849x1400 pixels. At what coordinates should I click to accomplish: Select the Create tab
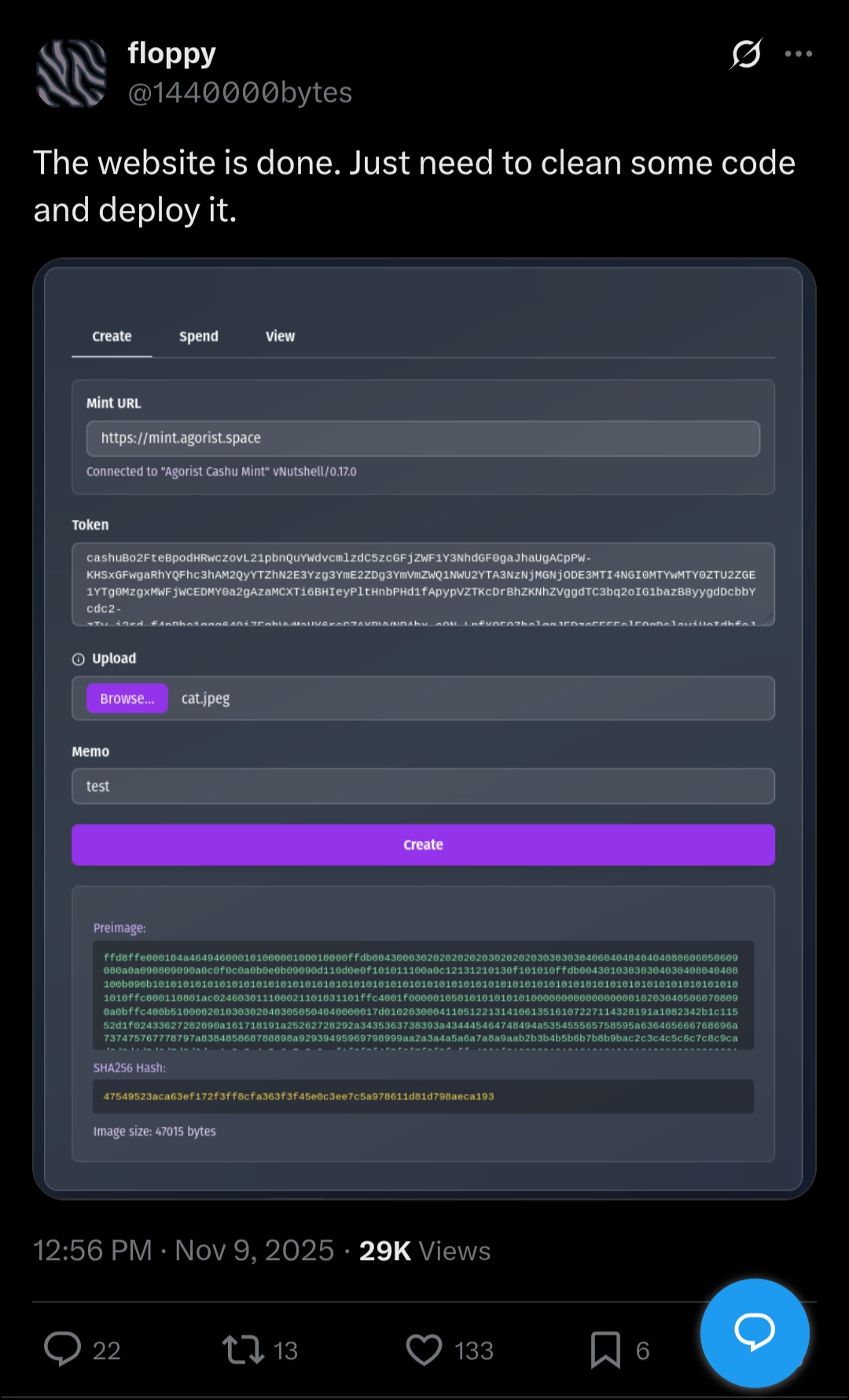click(112, 337)
